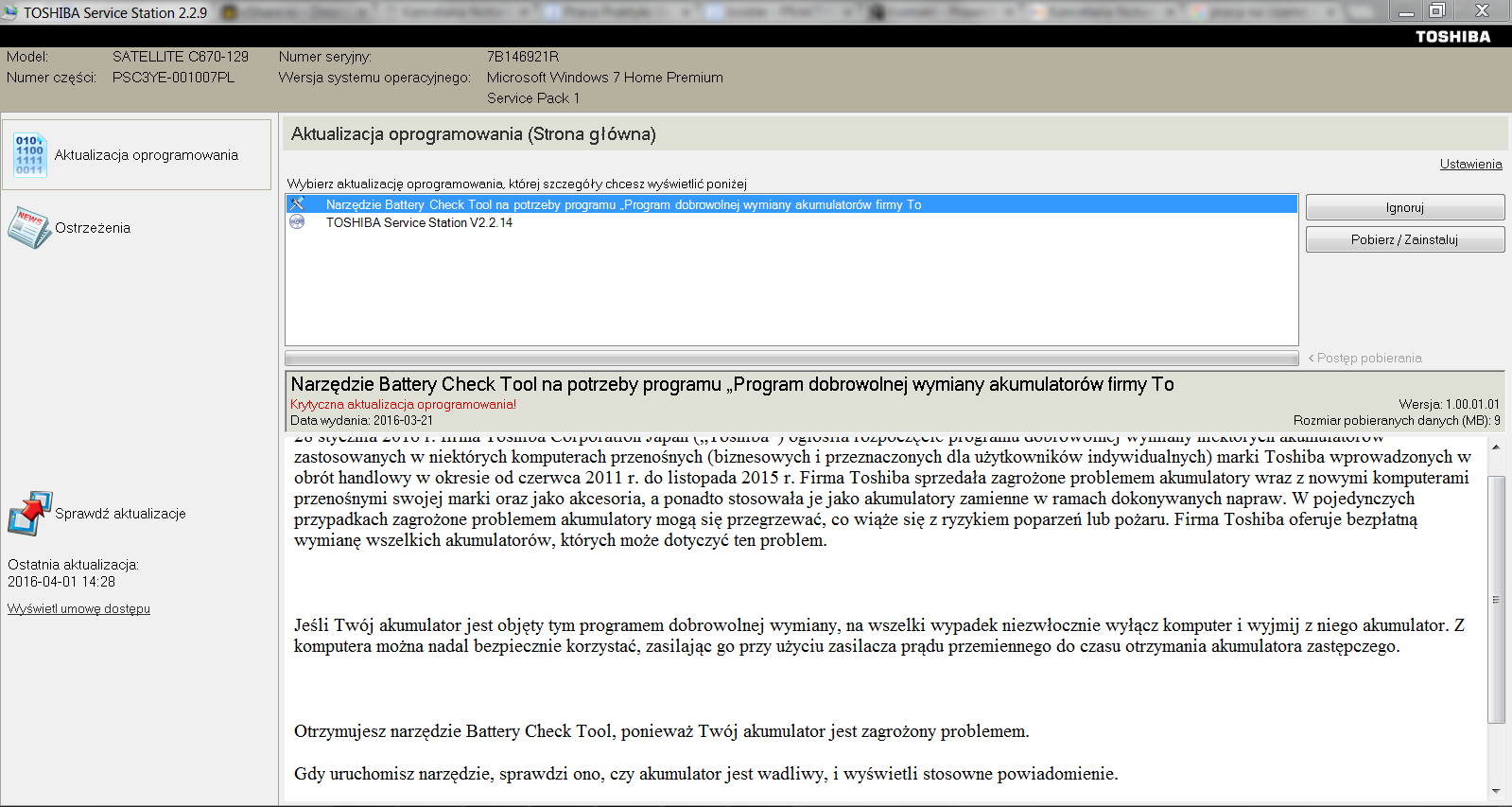Viewport: 1512px width, 807px height.
Task: Click the model name SATELLITE C670-129
Action: pos(181,57)
